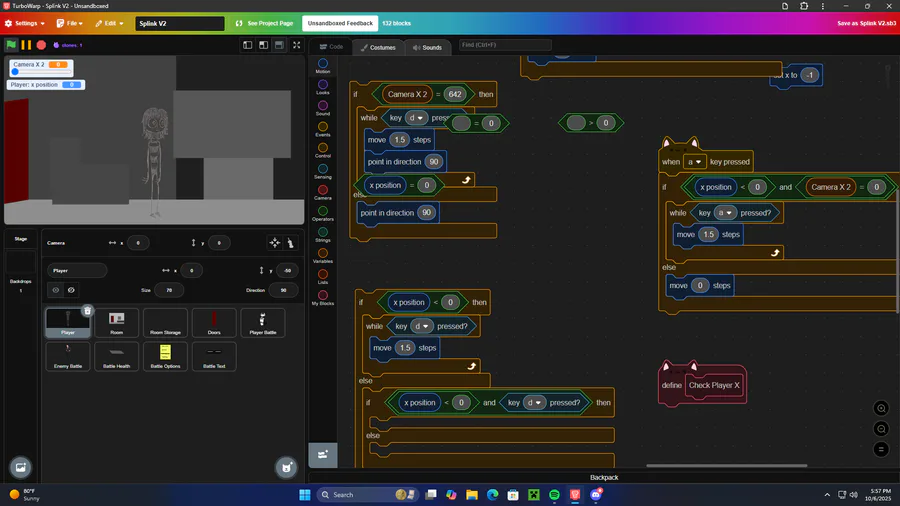Show the sprite with the eye icon
Image resolution: width=900 pixels, height=506 pixels.
tap(56, 290)
